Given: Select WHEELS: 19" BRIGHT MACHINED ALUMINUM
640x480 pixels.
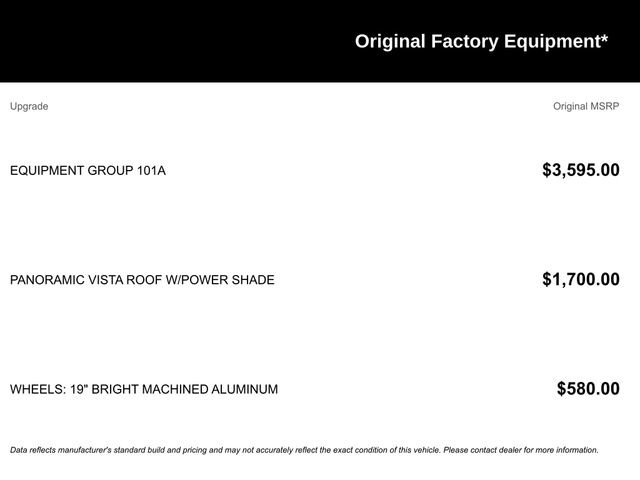Looking at the screenshot, I should [144, 389].
